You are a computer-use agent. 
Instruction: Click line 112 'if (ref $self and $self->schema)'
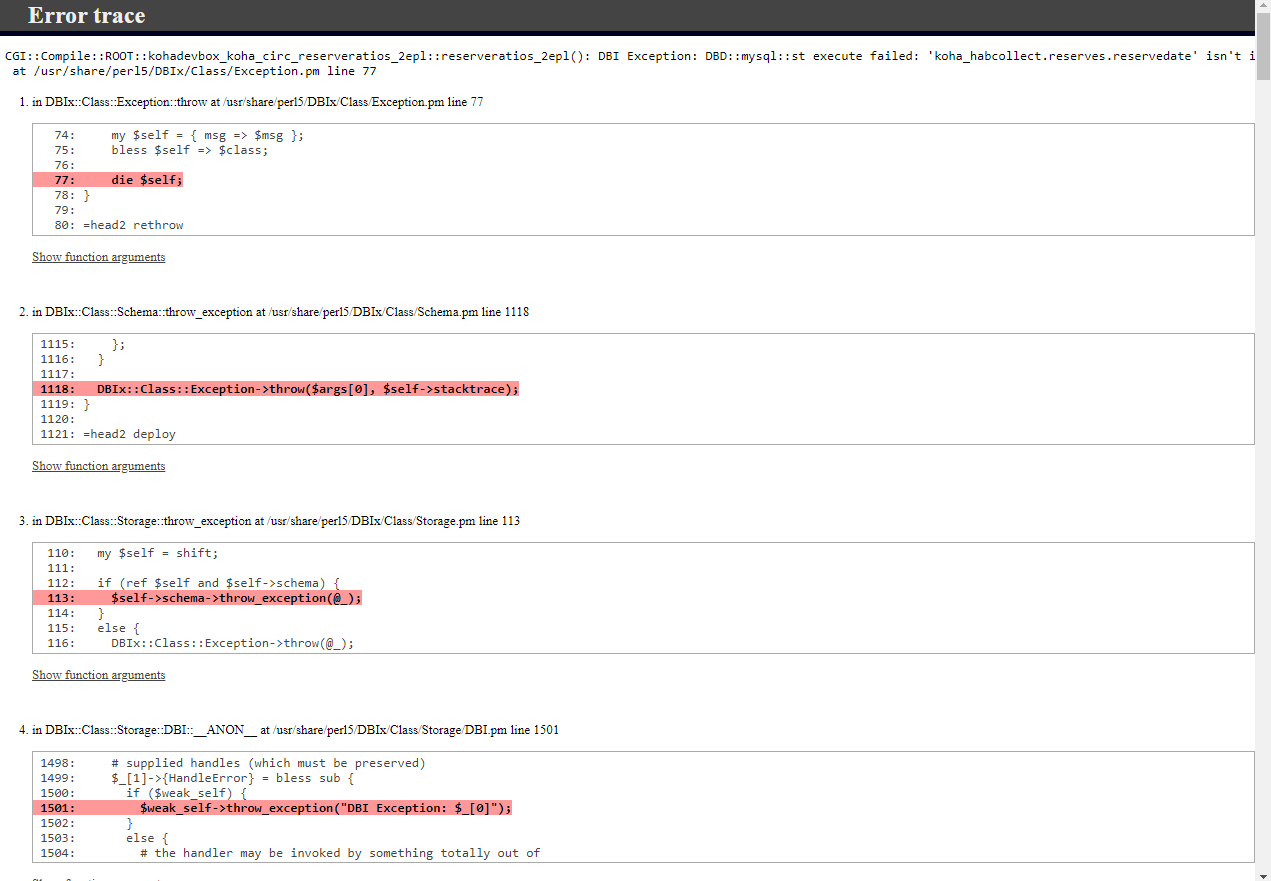point(218,583)
